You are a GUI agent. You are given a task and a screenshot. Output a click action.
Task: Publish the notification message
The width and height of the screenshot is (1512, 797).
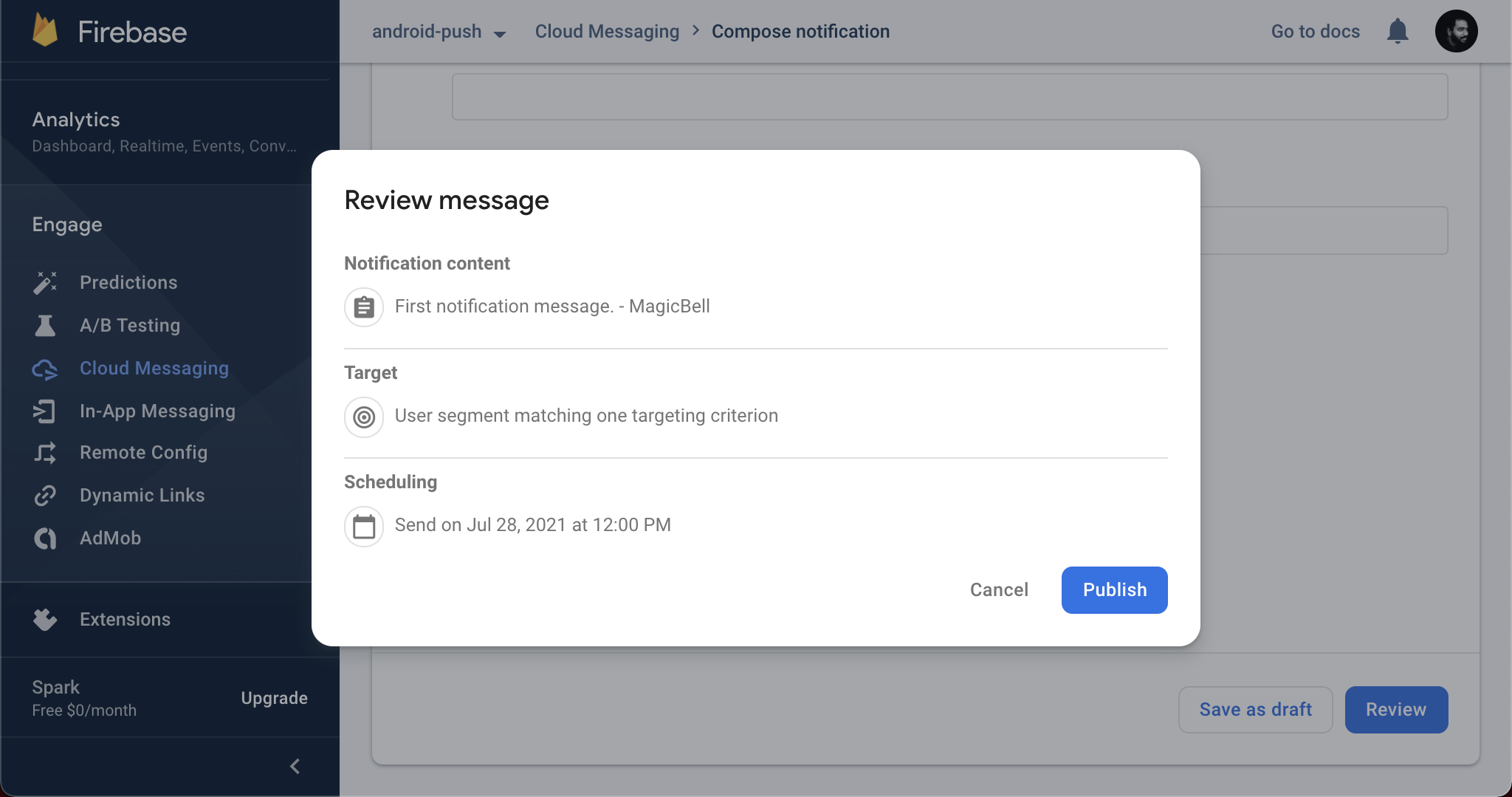click(x=1113, y=589)
